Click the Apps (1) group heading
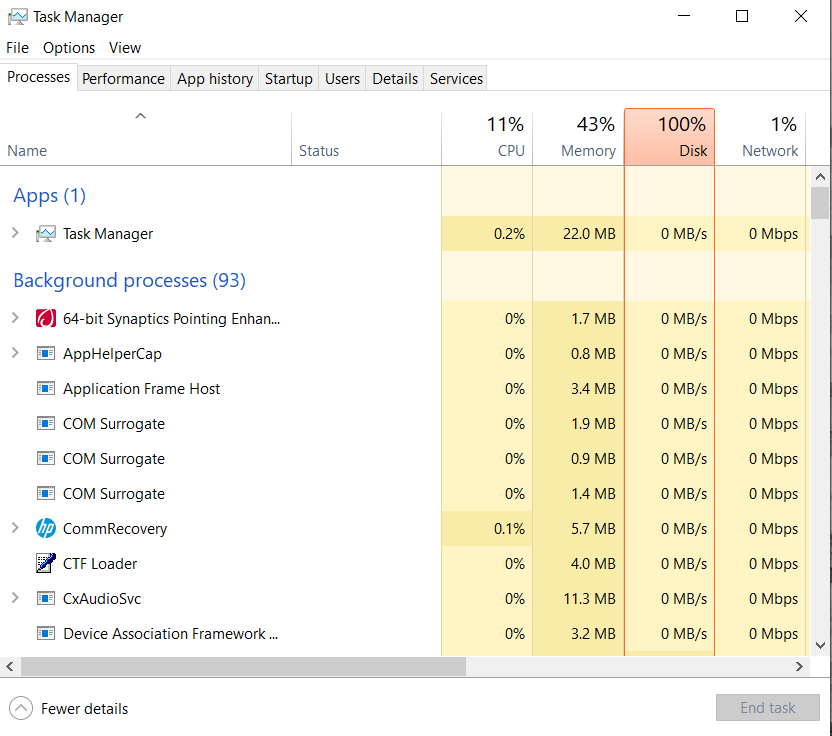This screenshot has height=736, width=832. pyautogui.click(x=49, y=196)
